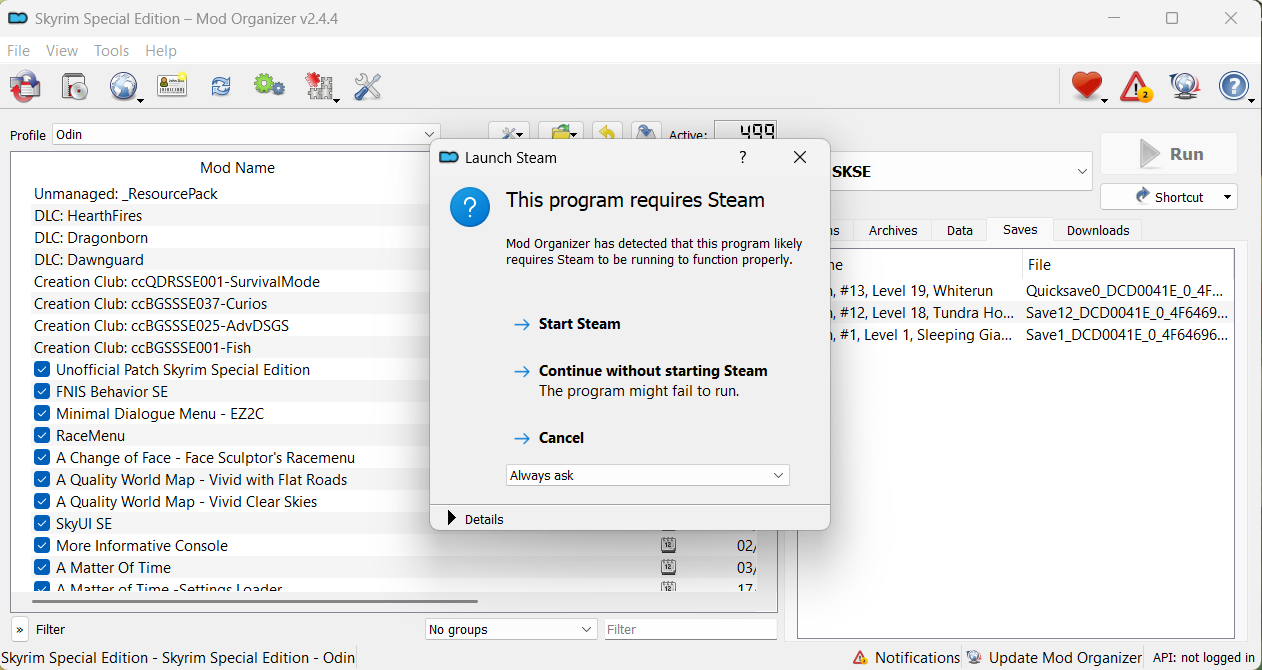The image size is (1262, 670).
Task: Disable Minimal Dialogue Menu - EZ2C mod
Action: pos(42,414)
